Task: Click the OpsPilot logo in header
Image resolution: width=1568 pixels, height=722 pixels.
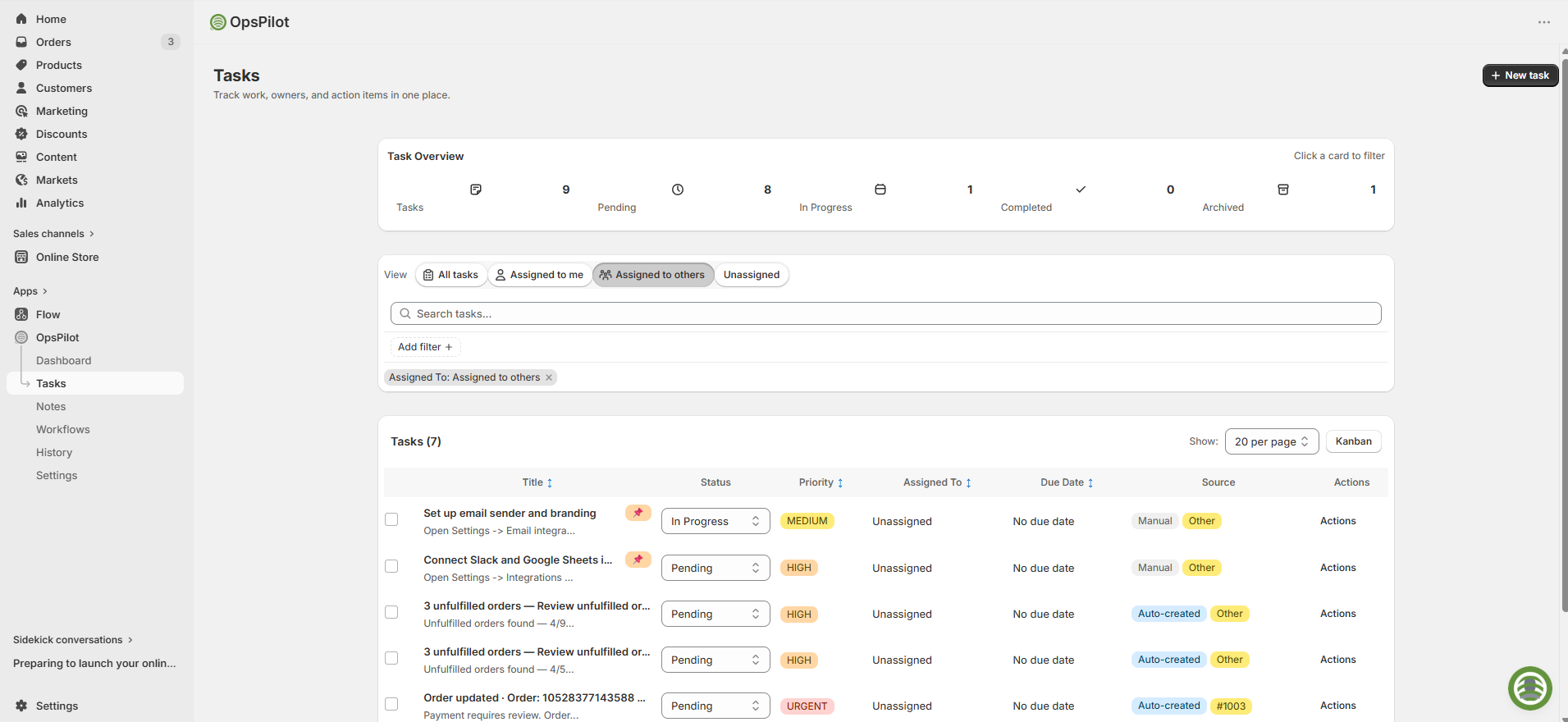Action: [x=218, y=22]
